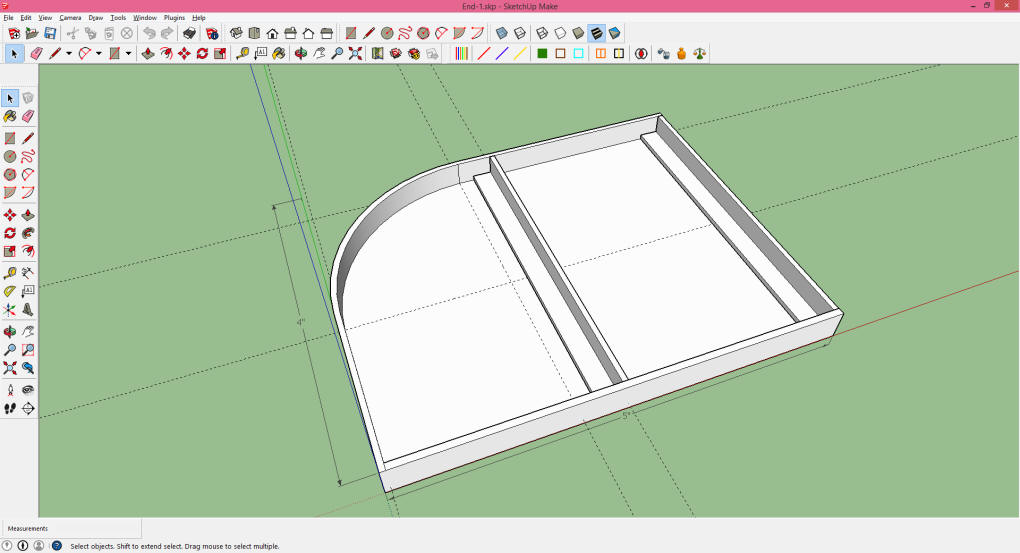Click the Paint Bucket tool in left panel
The image size is (1020, 553).
click(x=10, y=117)
